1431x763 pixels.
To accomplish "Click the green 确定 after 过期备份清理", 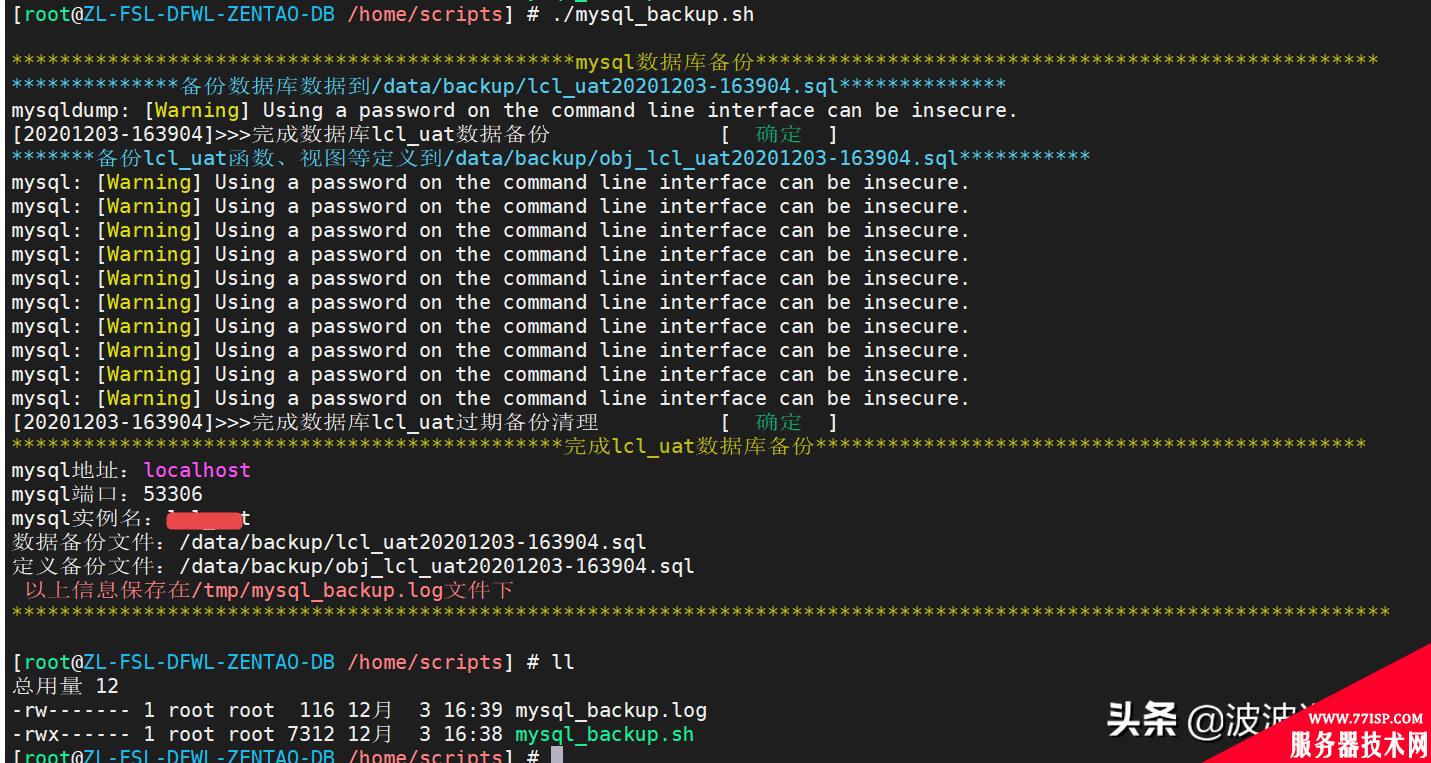I will 778,422.
